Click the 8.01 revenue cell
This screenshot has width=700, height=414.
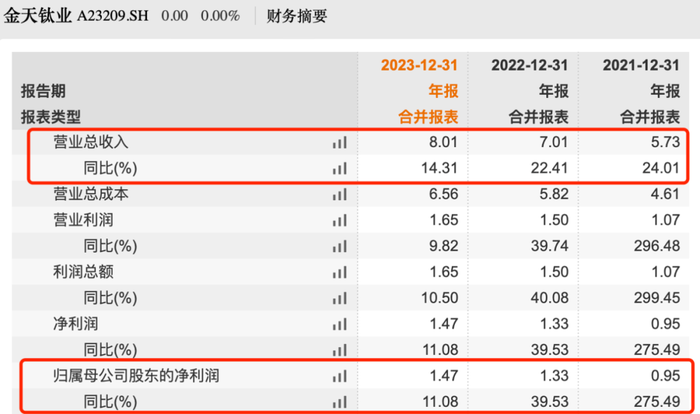(x=443, y=142)
